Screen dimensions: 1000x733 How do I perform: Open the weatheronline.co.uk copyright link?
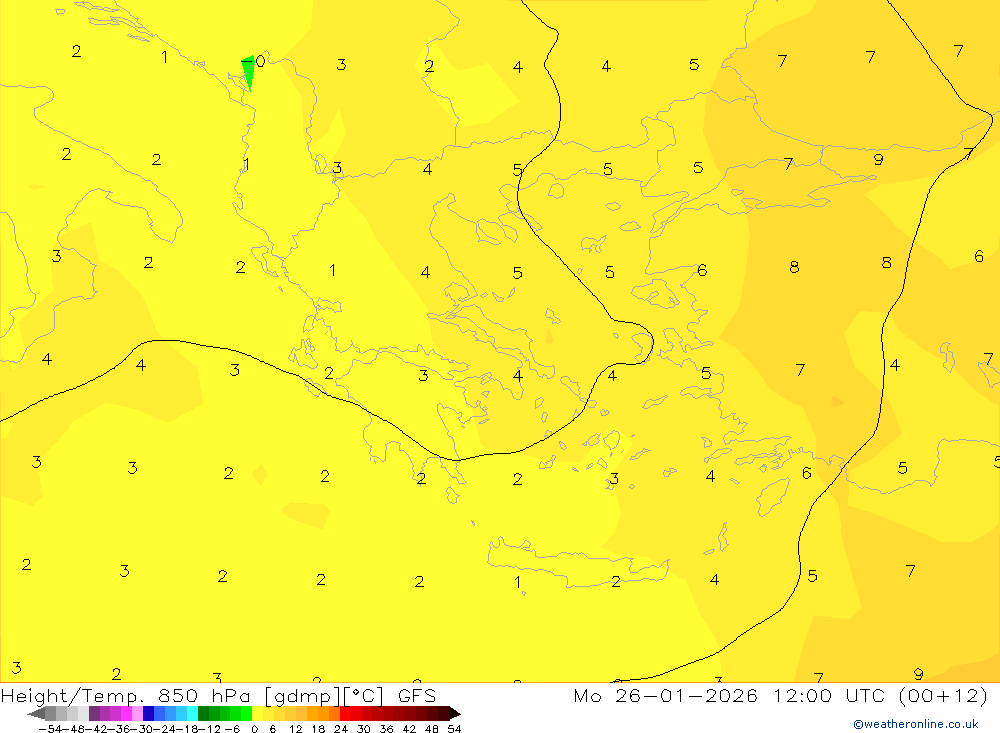(916, 724)
